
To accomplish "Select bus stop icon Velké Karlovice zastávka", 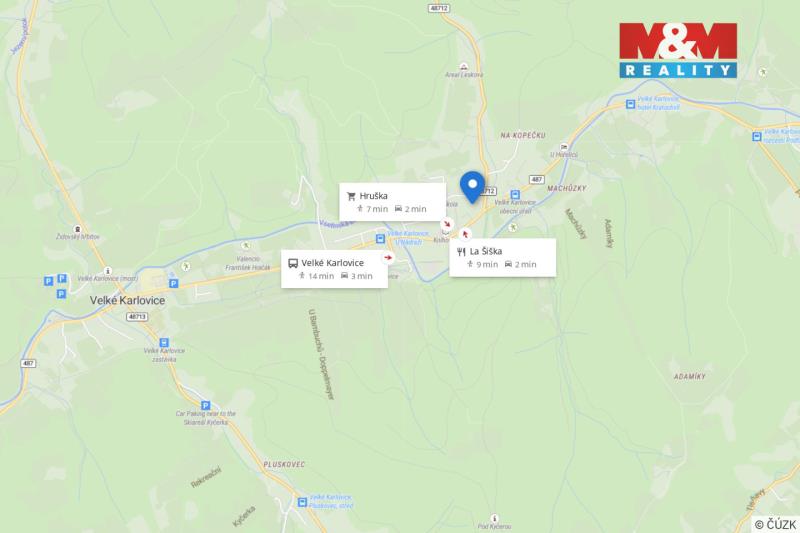I will pyautogui.click(x=164, y=342).
